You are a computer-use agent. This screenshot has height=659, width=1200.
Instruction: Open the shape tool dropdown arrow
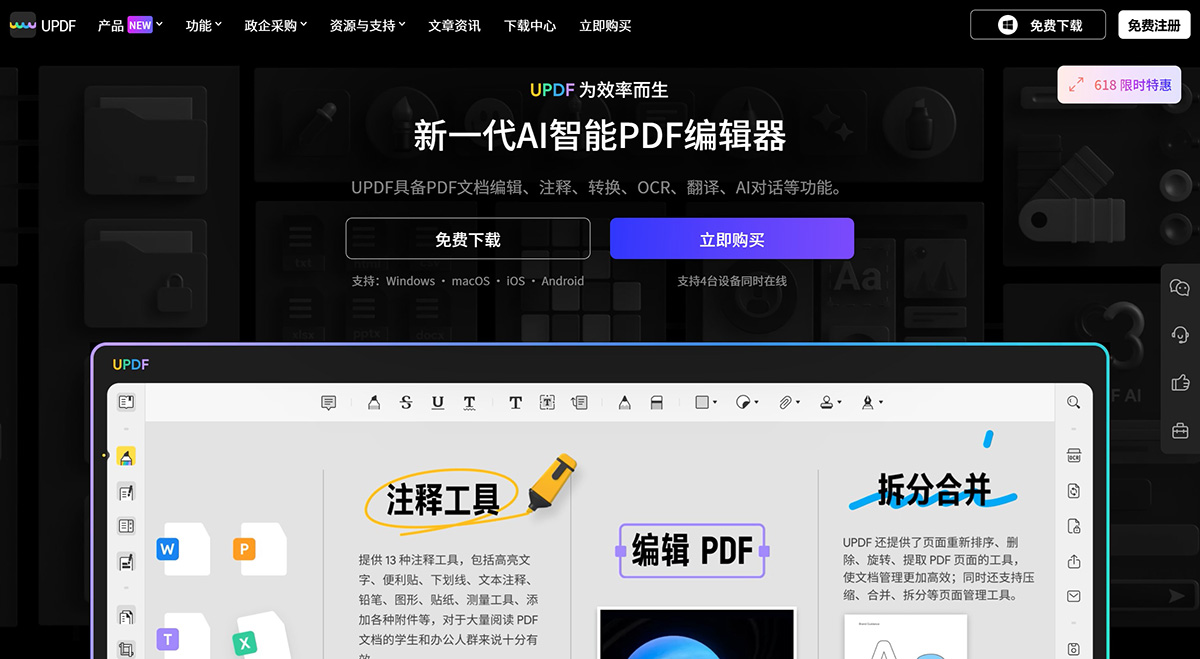click(x=713, y=402)
